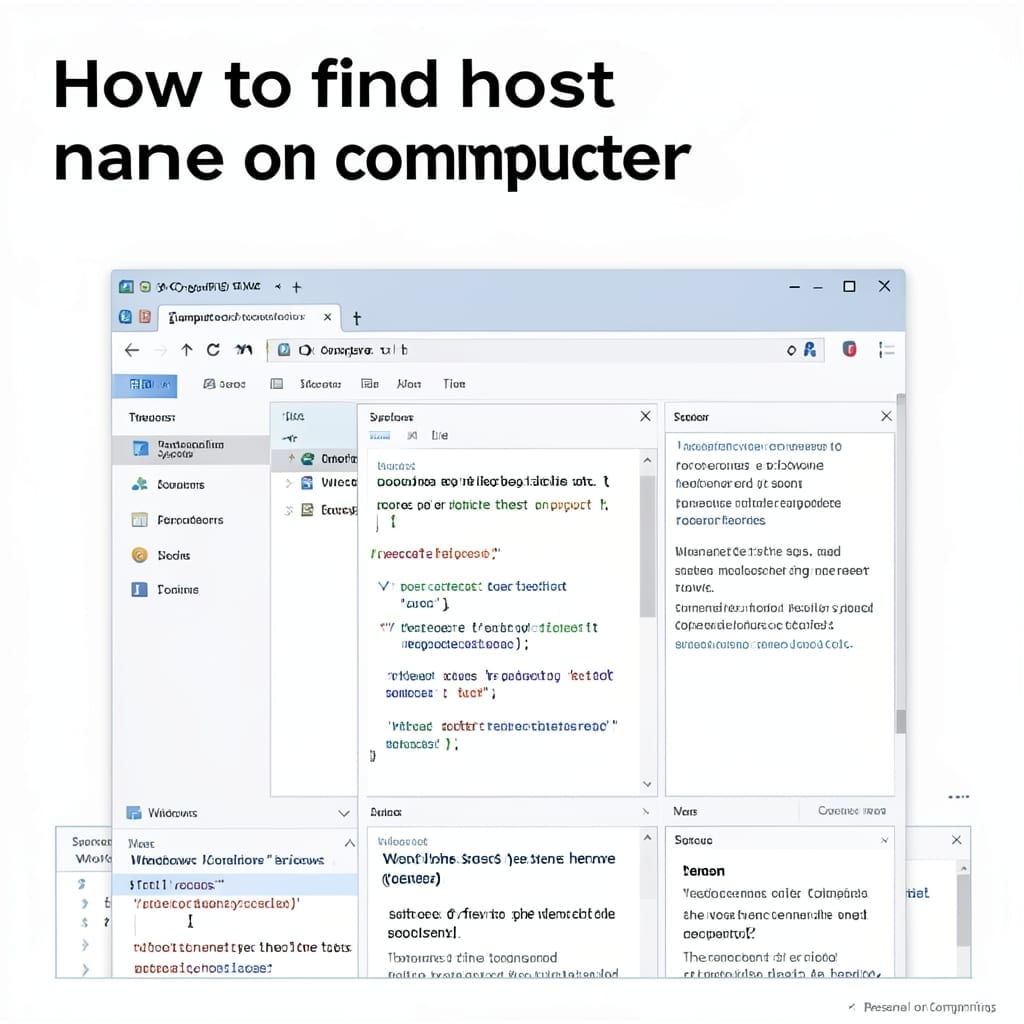This screenshot has width=1024, height=1024.
Task: Click the Nors panel header label
Action: tap(685, 812)
